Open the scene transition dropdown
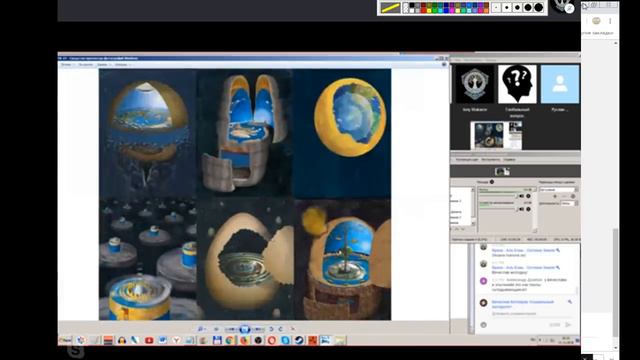Image resolution: width=640 pixels, height=360 pixels. click(x=558, y=190)
